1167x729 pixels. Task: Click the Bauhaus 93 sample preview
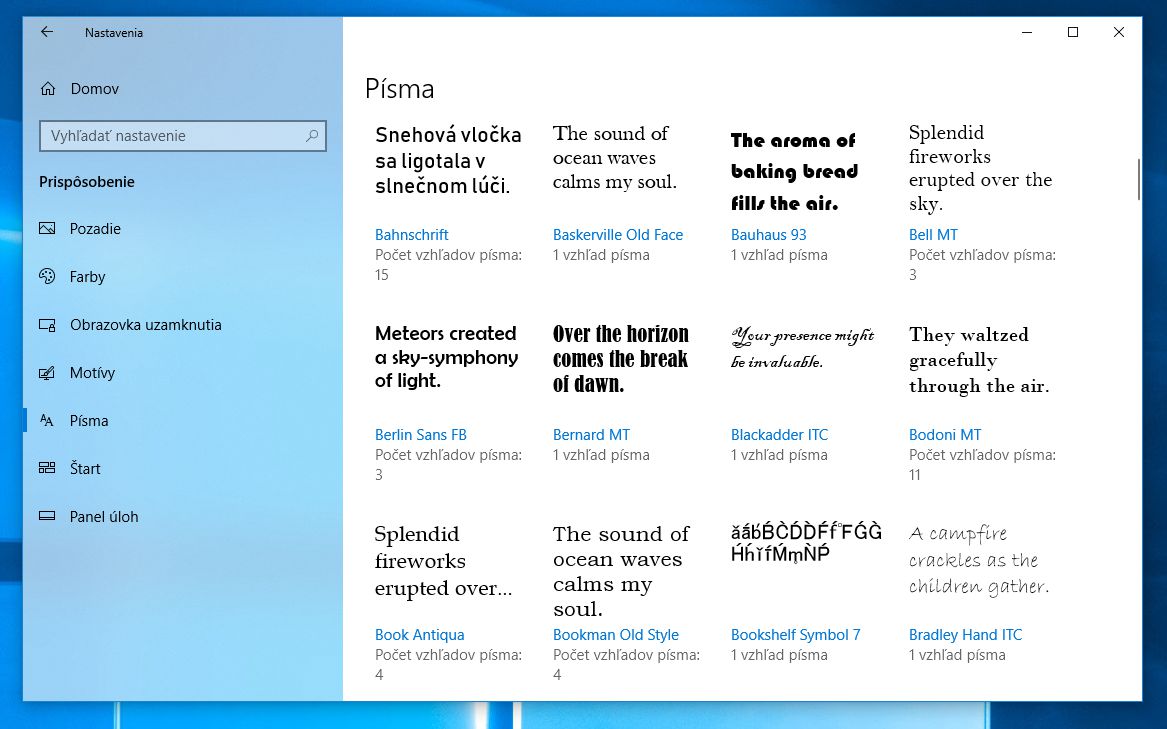(x=794, y=171)
